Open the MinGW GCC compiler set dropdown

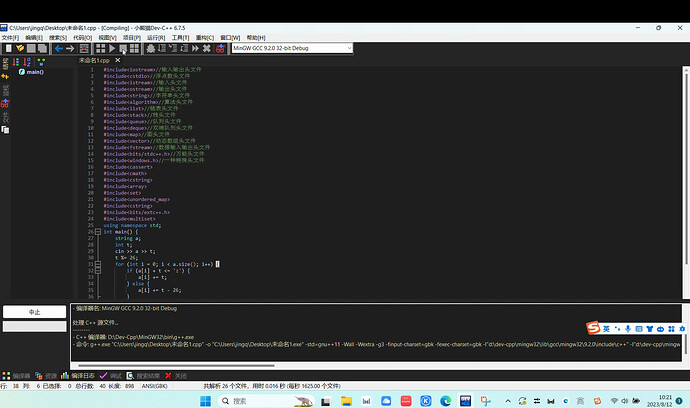coord(292,48)
